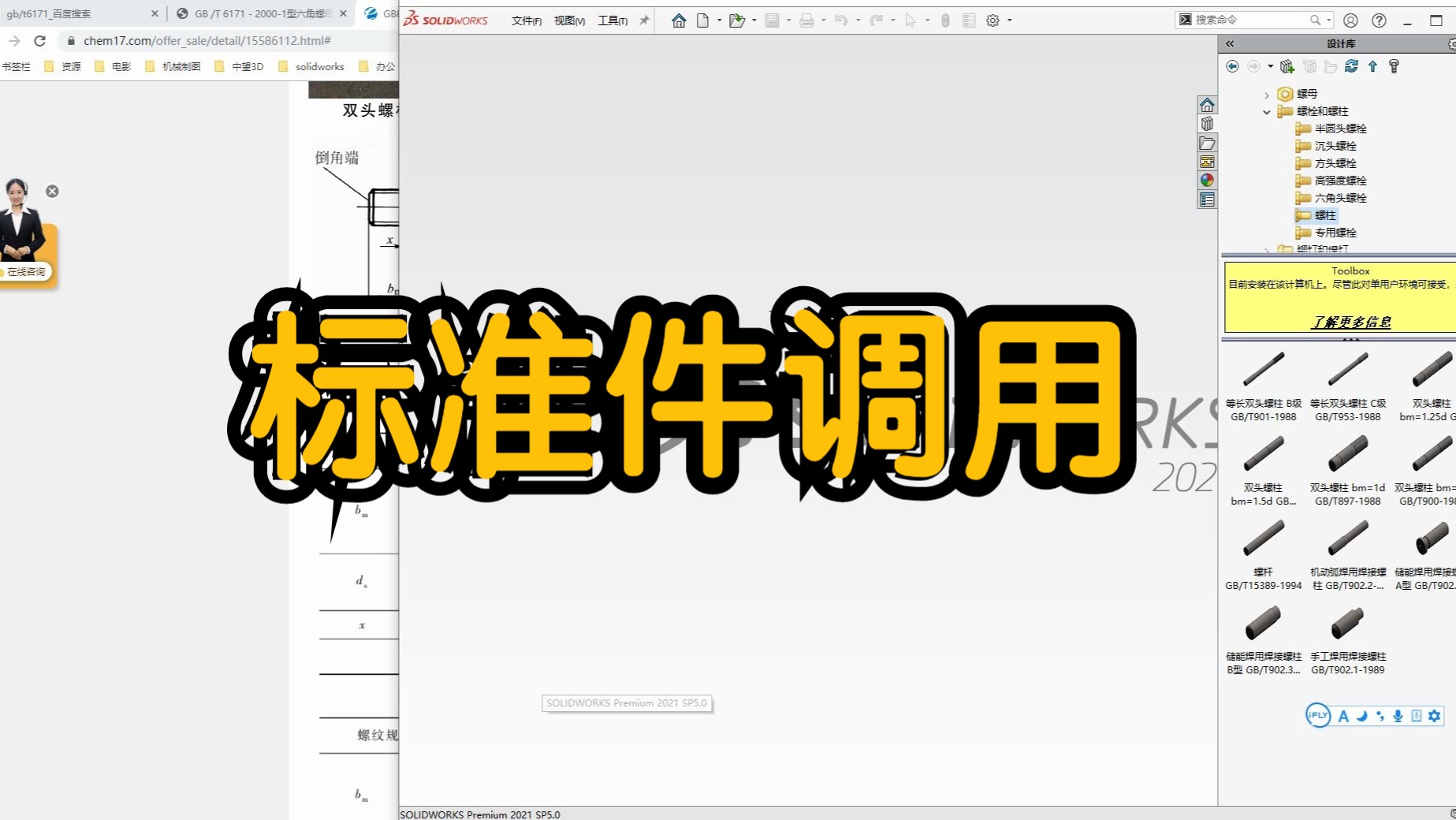
Task: Activate the microphone icon on iFLY toolbar
Action: coord(1397,716)
